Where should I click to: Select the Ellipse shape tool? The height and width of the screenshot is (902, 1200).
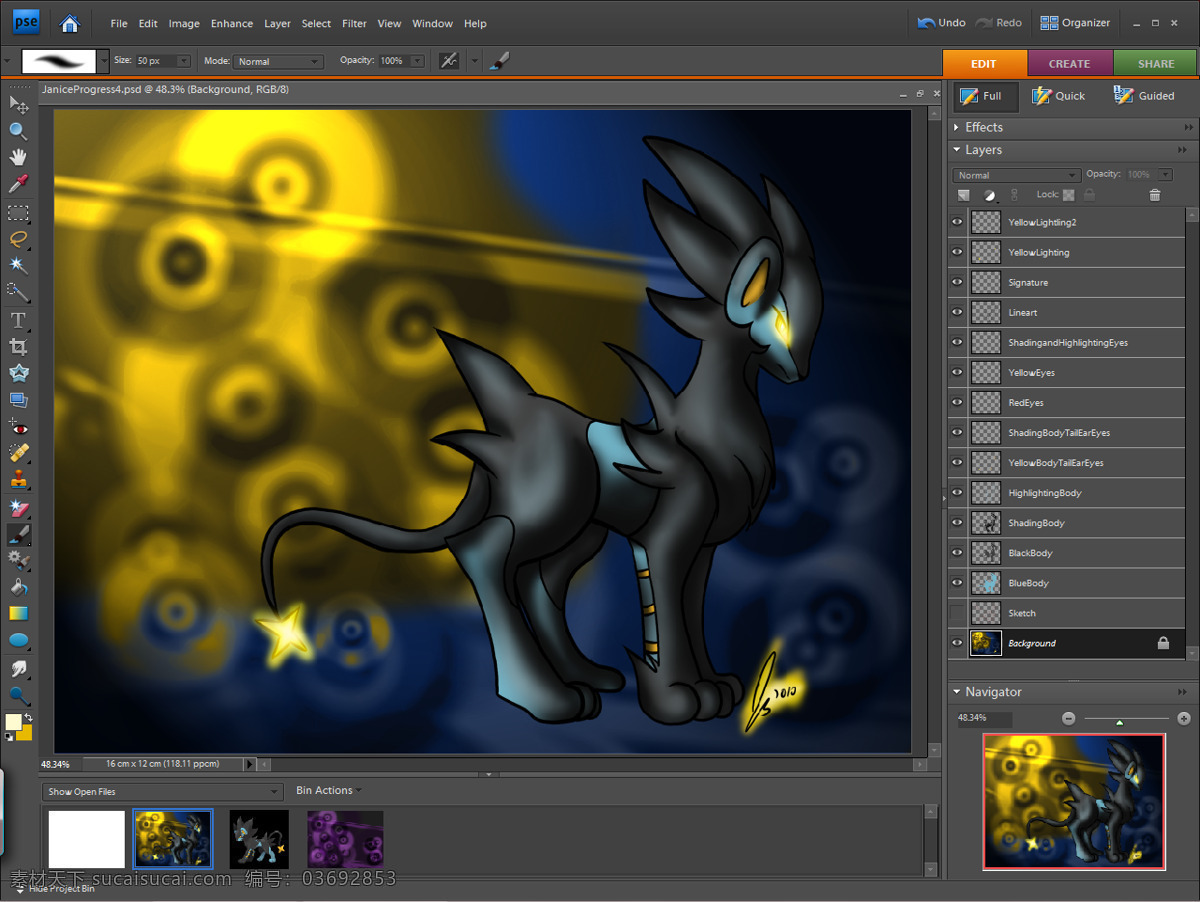(x=18, y=640)
